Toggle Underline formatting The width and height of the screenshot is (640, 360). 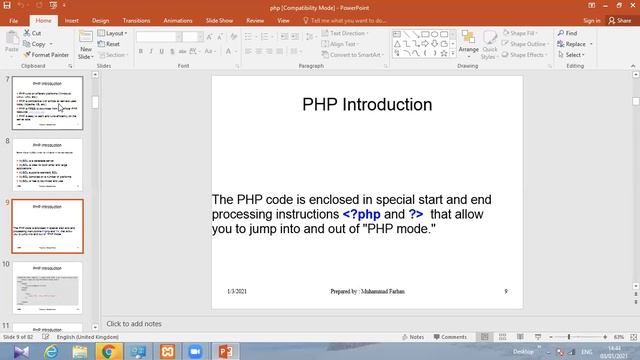click(x=162, y=51)
